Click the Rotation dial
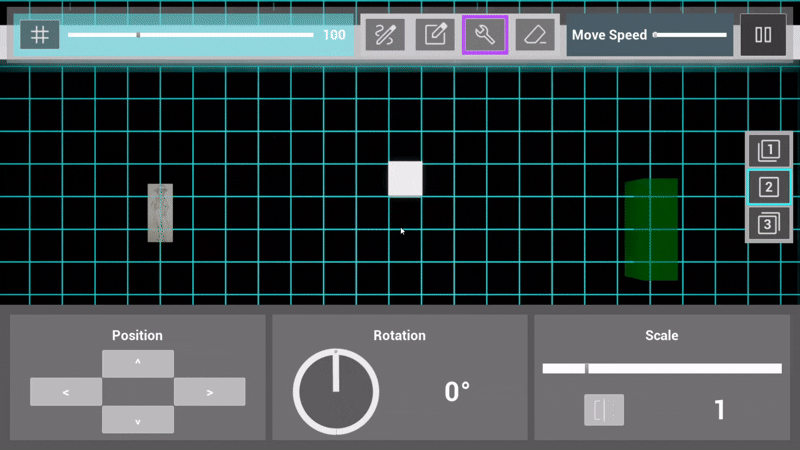800x450 pixels. pos(336,391)
